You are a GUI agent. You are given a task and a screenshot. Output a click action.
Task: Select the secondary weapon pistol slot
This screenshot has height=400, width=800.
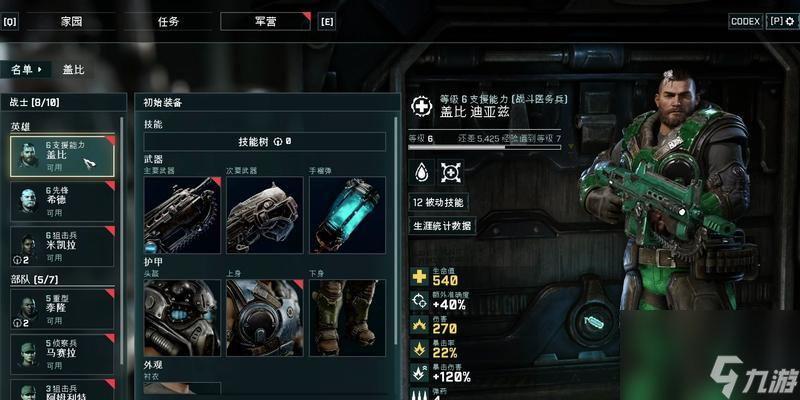coord(265,215)
